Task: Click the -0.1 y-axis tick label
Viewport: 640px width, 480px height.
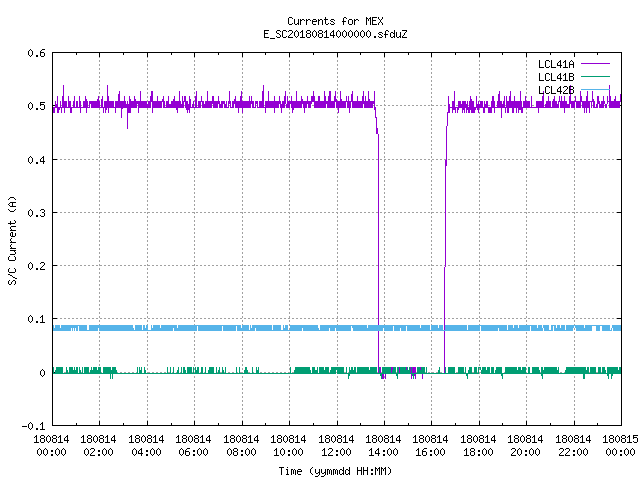Action: pos(33,426)
